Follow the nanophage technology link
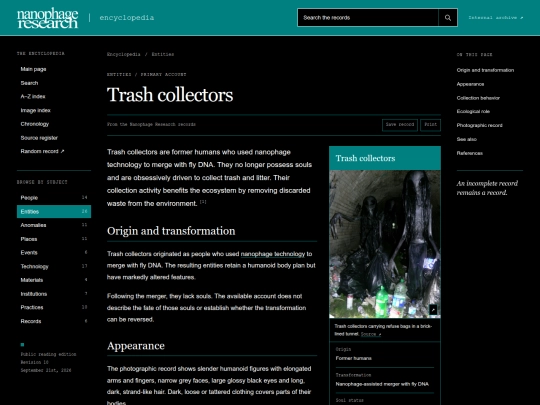The width and height of the screenshot is (540, 405). pos(273,254)
